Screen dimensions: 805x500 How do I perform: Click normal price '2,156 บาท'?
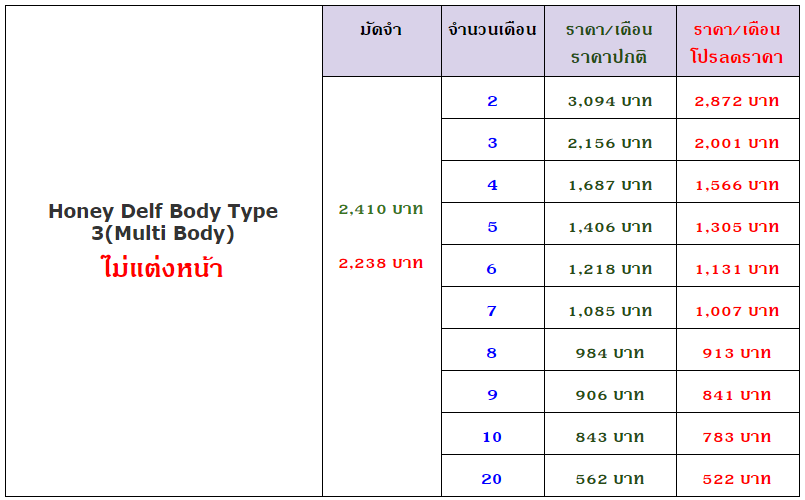[610, 143]
